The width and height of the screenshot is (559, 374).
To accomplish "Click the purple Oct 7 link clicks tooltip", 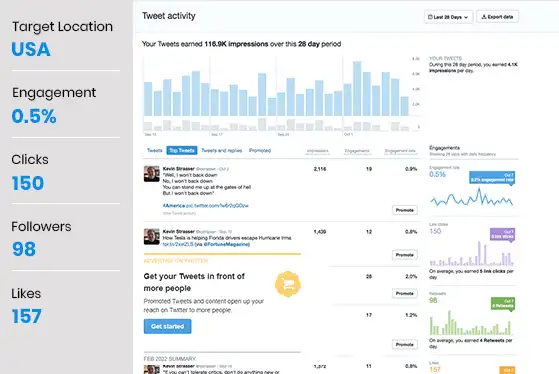I will pos(502,234).
